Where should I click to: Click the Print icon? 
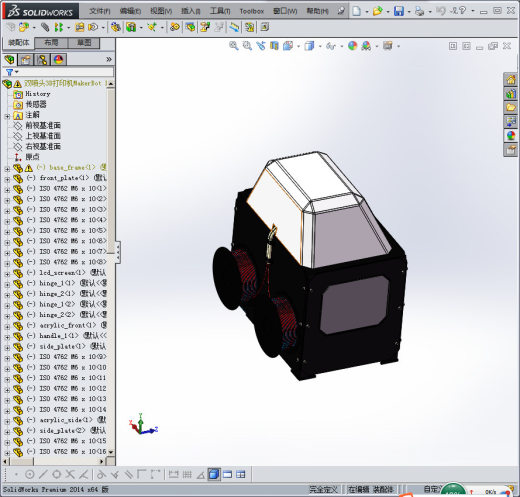click(420, 11)
